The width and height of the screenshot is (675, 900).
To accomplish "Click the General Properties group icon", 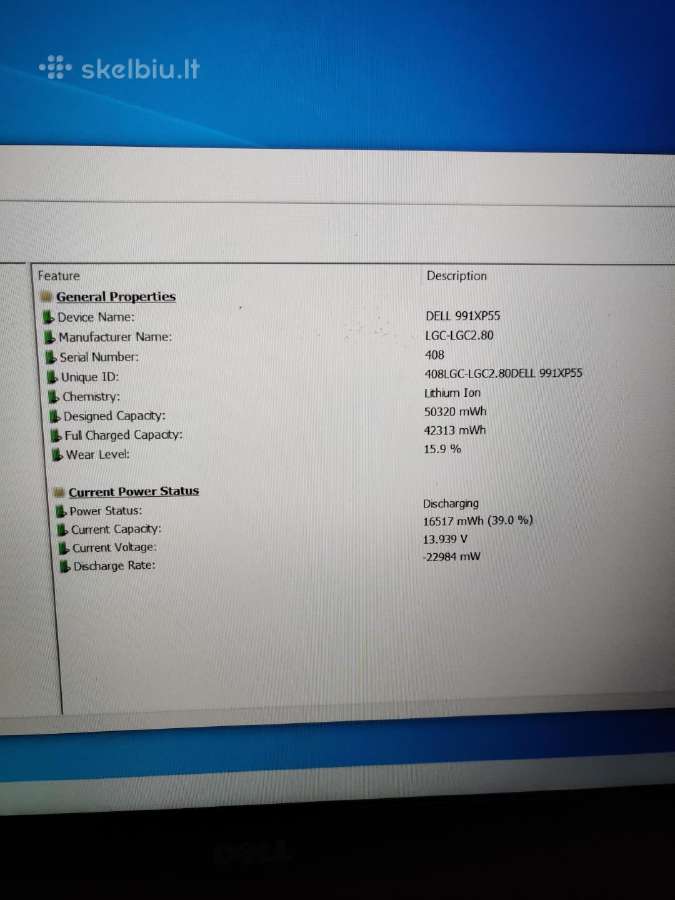I will click(46, 297).
